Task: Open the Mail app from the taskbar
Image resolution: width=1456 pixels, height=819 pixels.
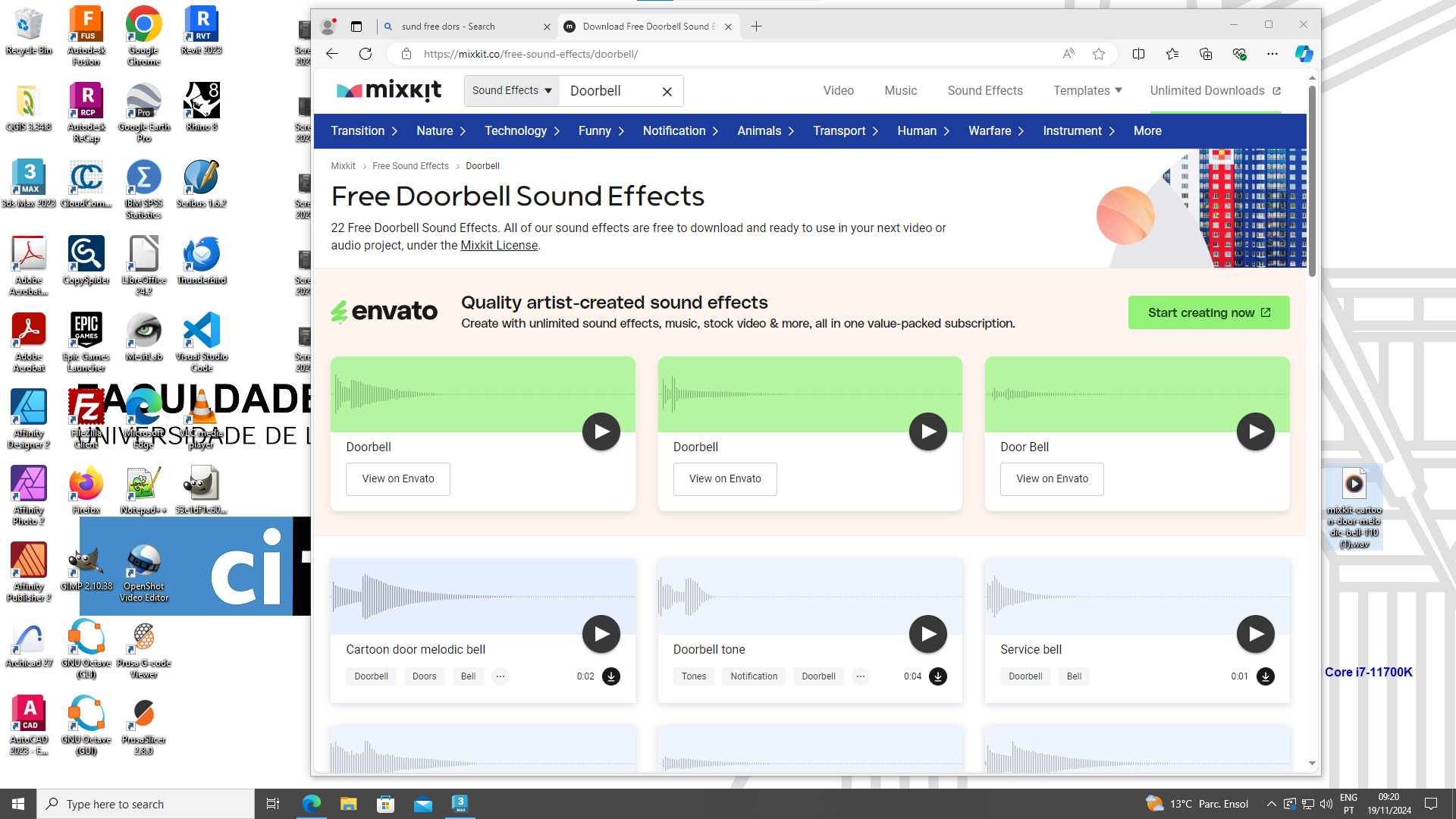Action: coord(423,804)
